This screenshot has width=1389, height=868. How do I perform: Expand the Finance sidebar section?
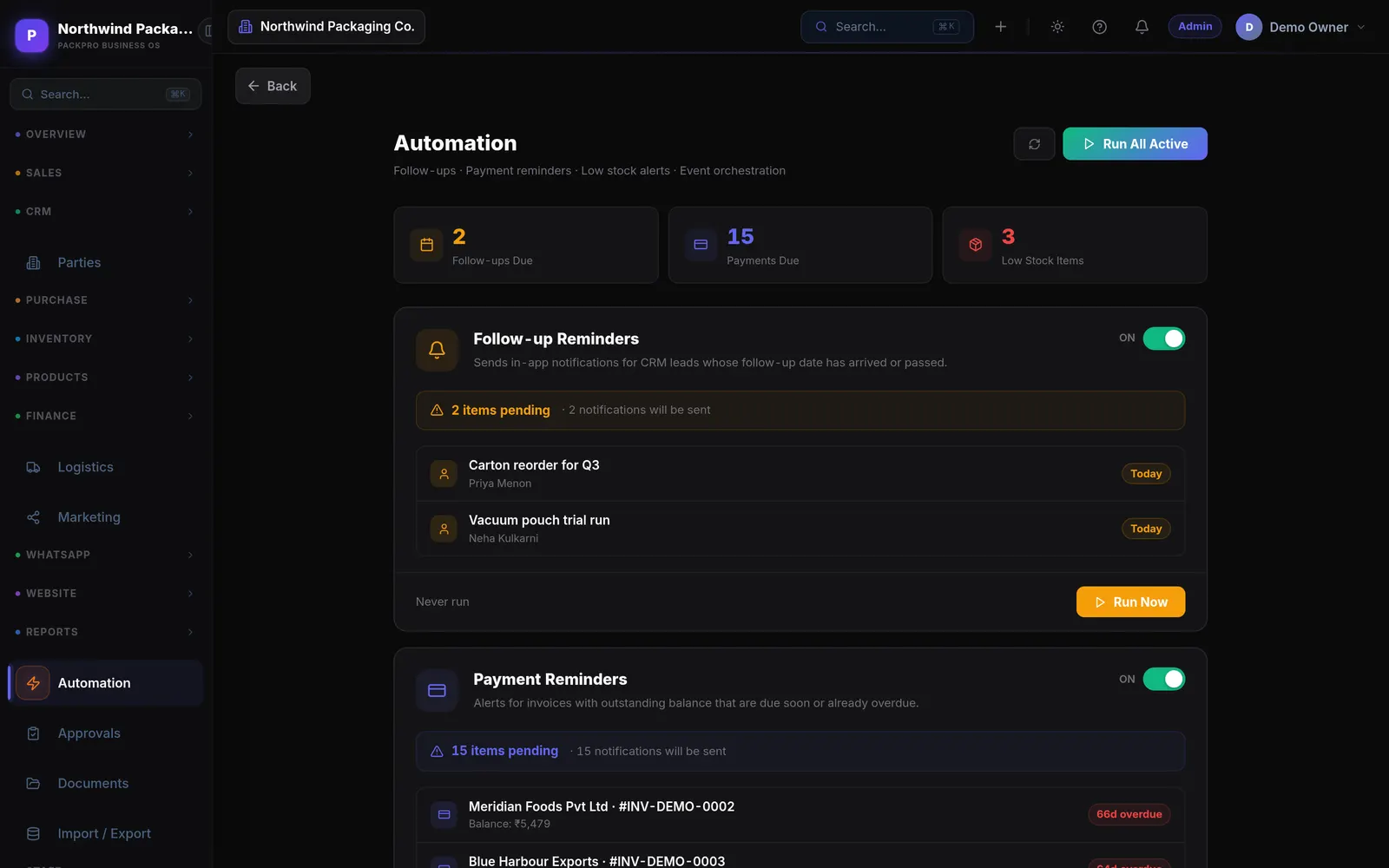point(104,416)
